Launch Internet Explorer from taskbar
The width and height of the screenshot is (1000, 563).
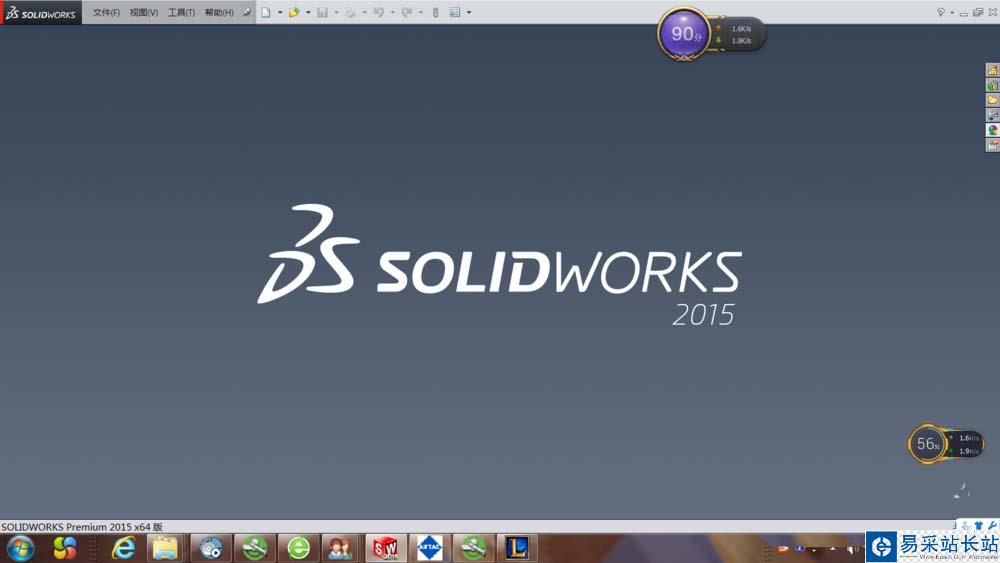point(123,548)
